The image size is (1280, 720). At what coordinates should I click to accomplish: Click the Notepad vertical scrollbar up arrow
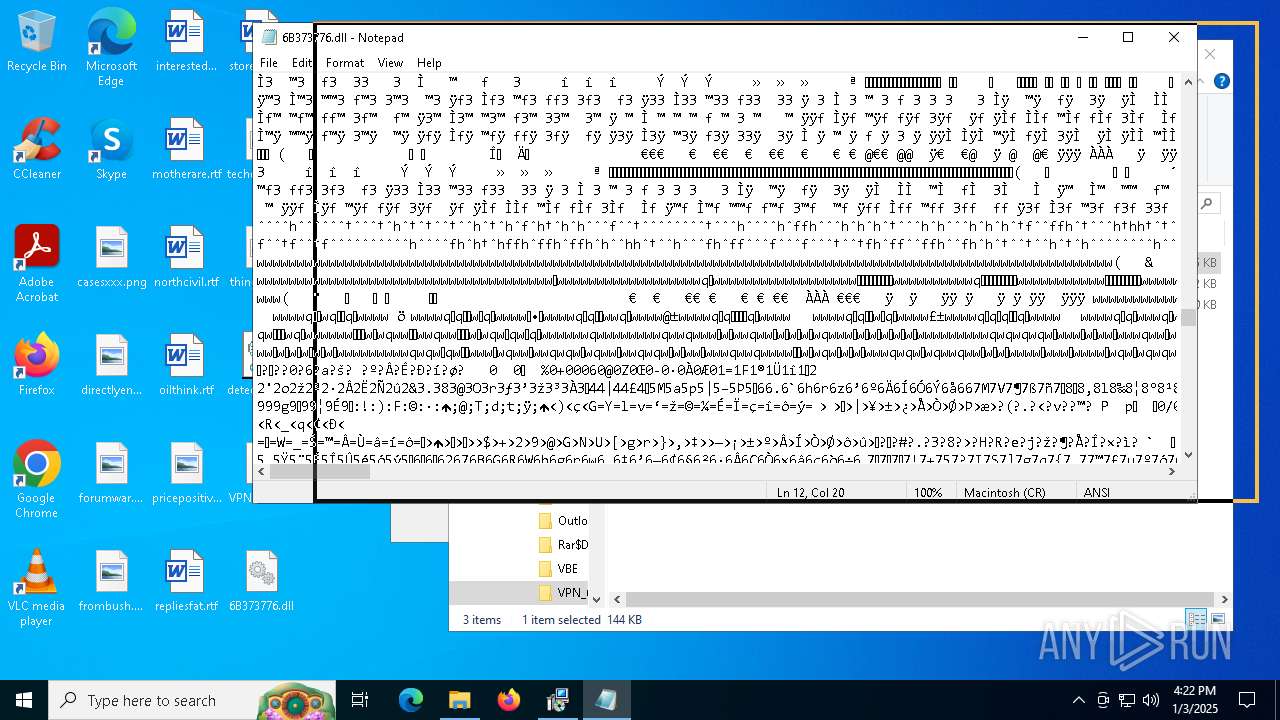[1188, 82]
